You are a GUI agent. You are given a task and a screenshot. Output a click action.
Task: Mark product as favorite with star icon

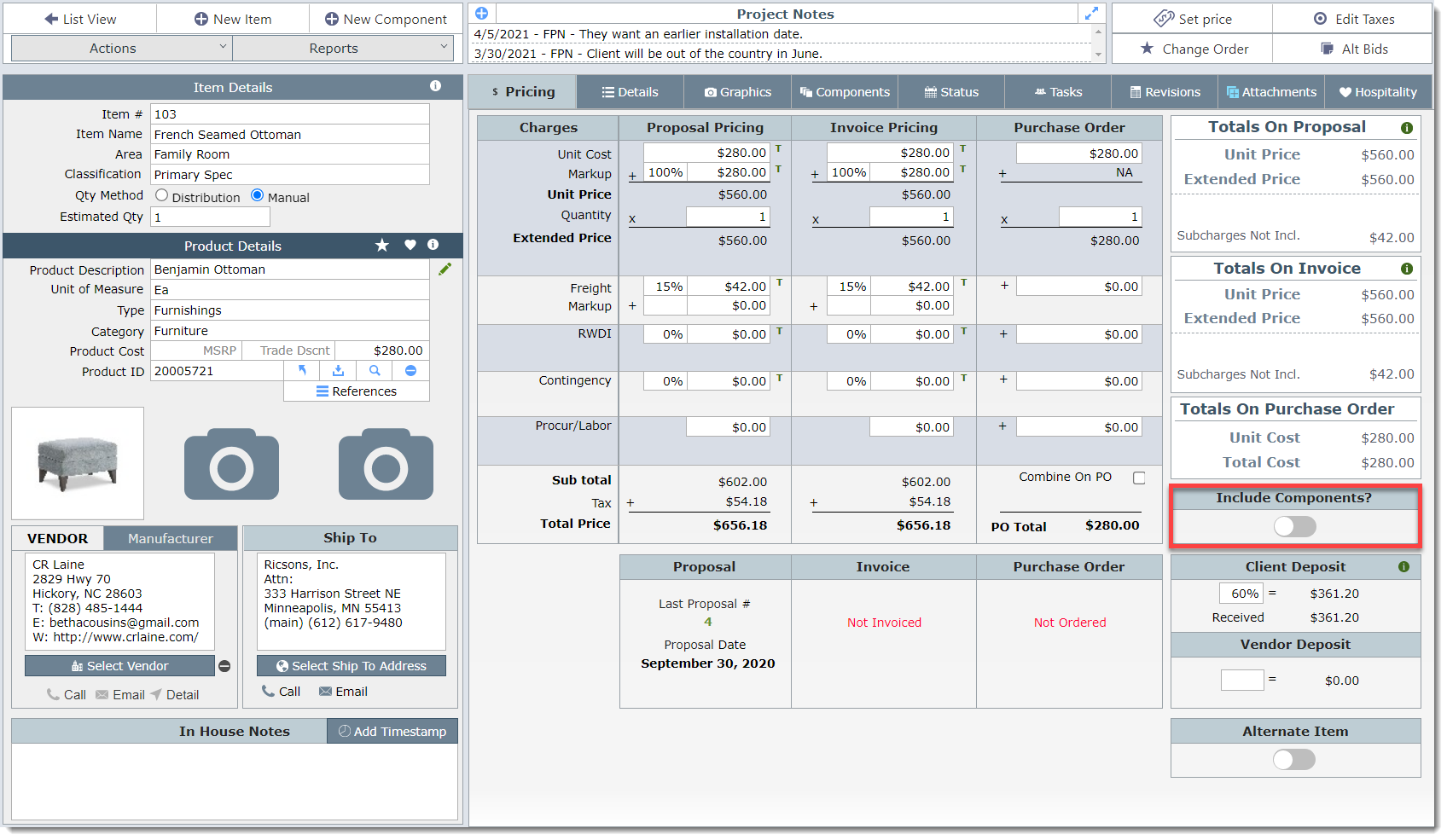[x=382, y=246]
